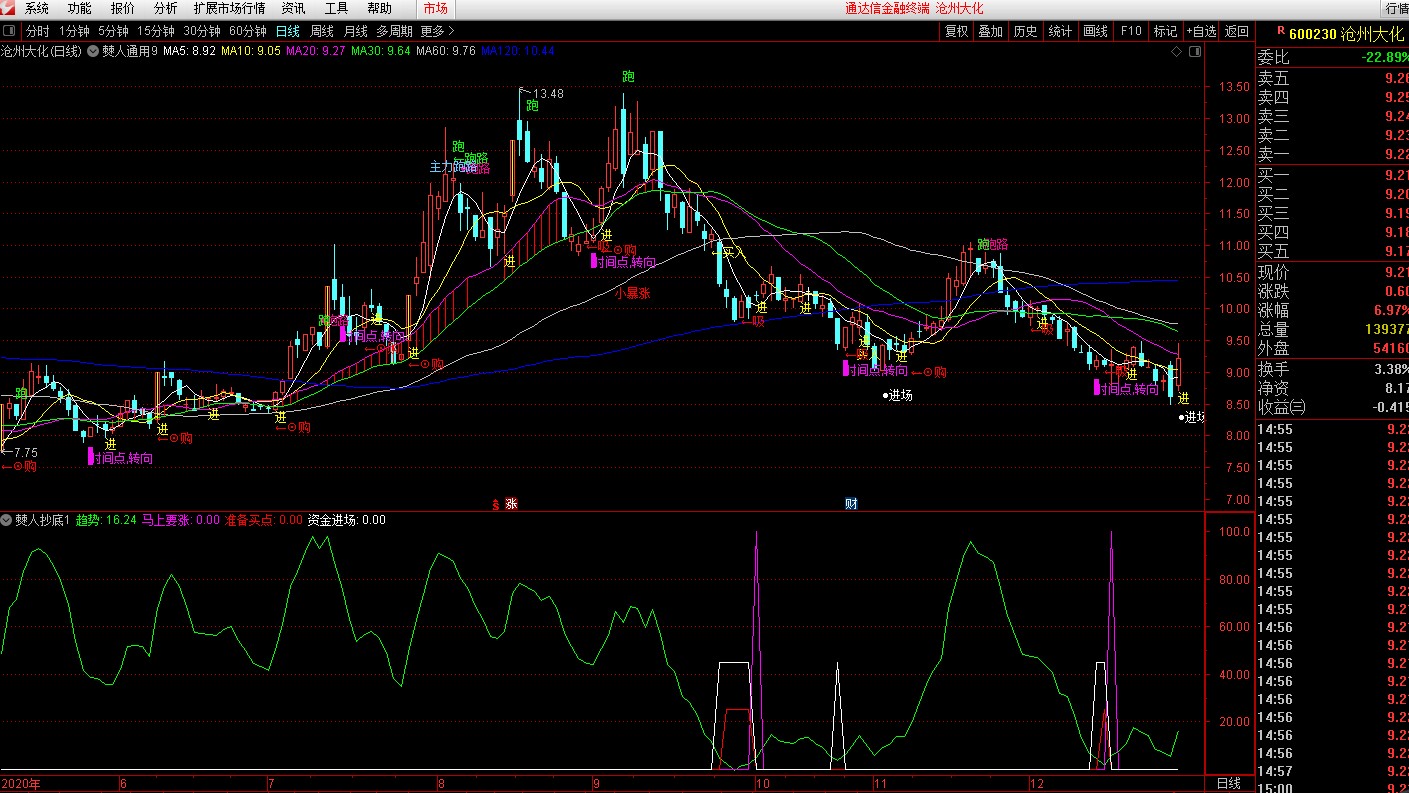Switch chart period to 周线

[x=322, y=31]
